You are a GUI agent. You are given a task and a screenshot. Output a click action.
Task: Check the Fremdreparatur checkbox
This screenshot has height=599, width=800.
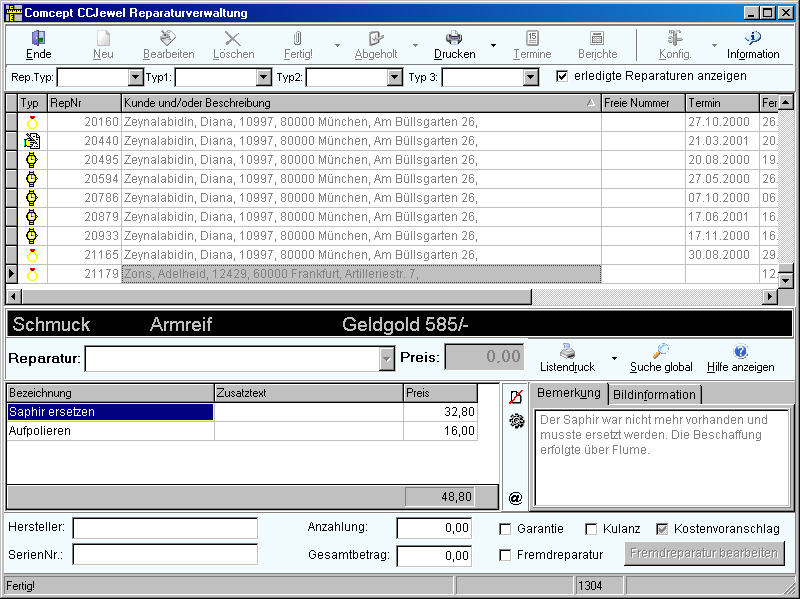[505, 555]
